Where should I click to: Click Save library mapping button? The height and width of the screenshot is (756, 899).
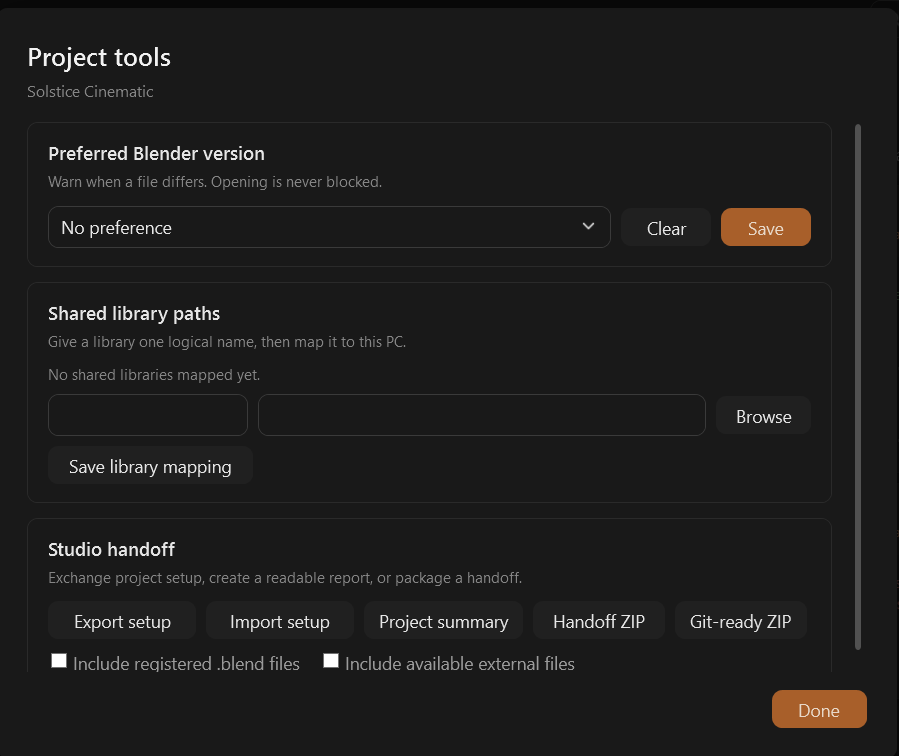(x=150, y=465)
